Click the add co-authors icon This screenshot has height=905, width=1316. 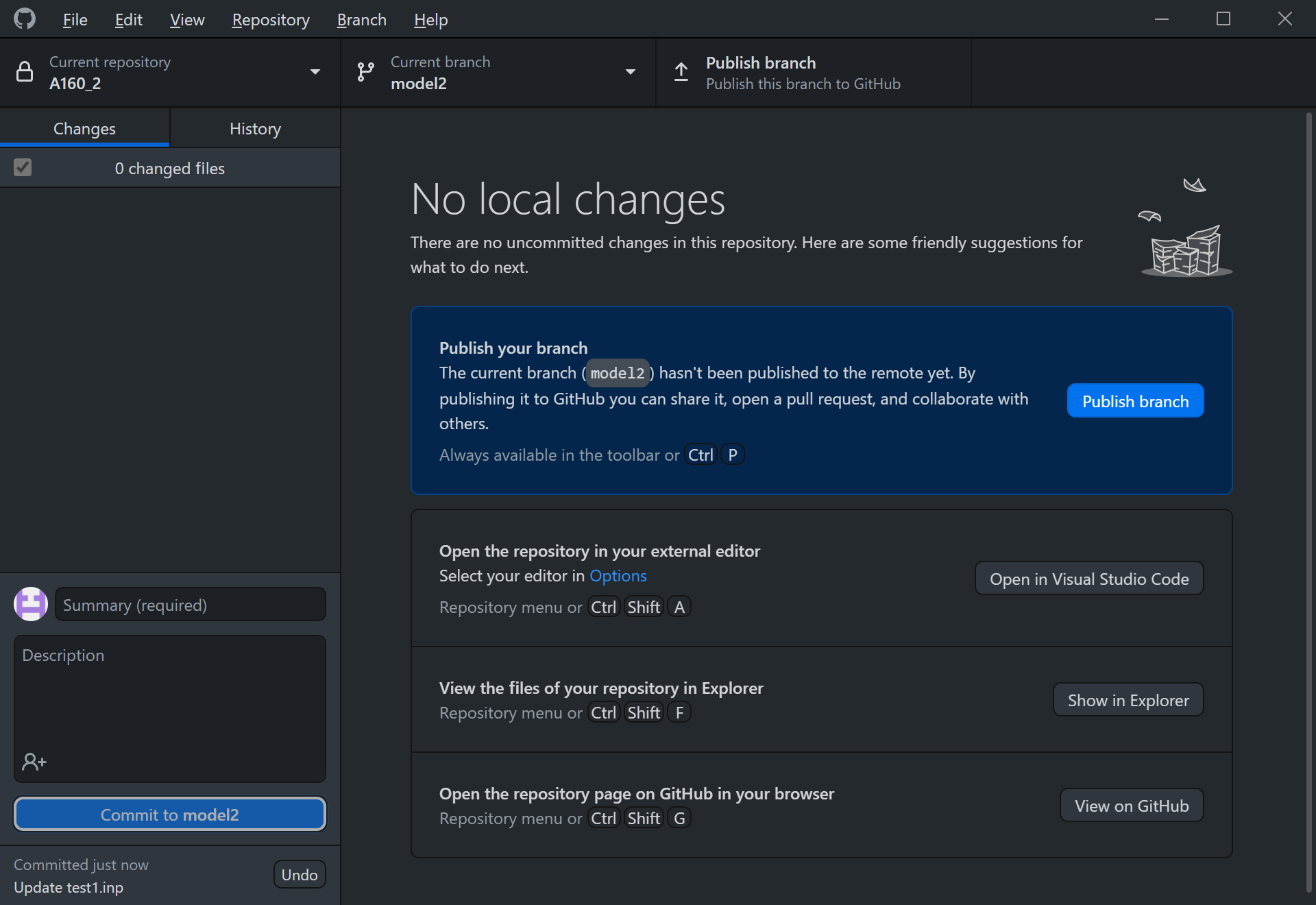pos(34,762)
